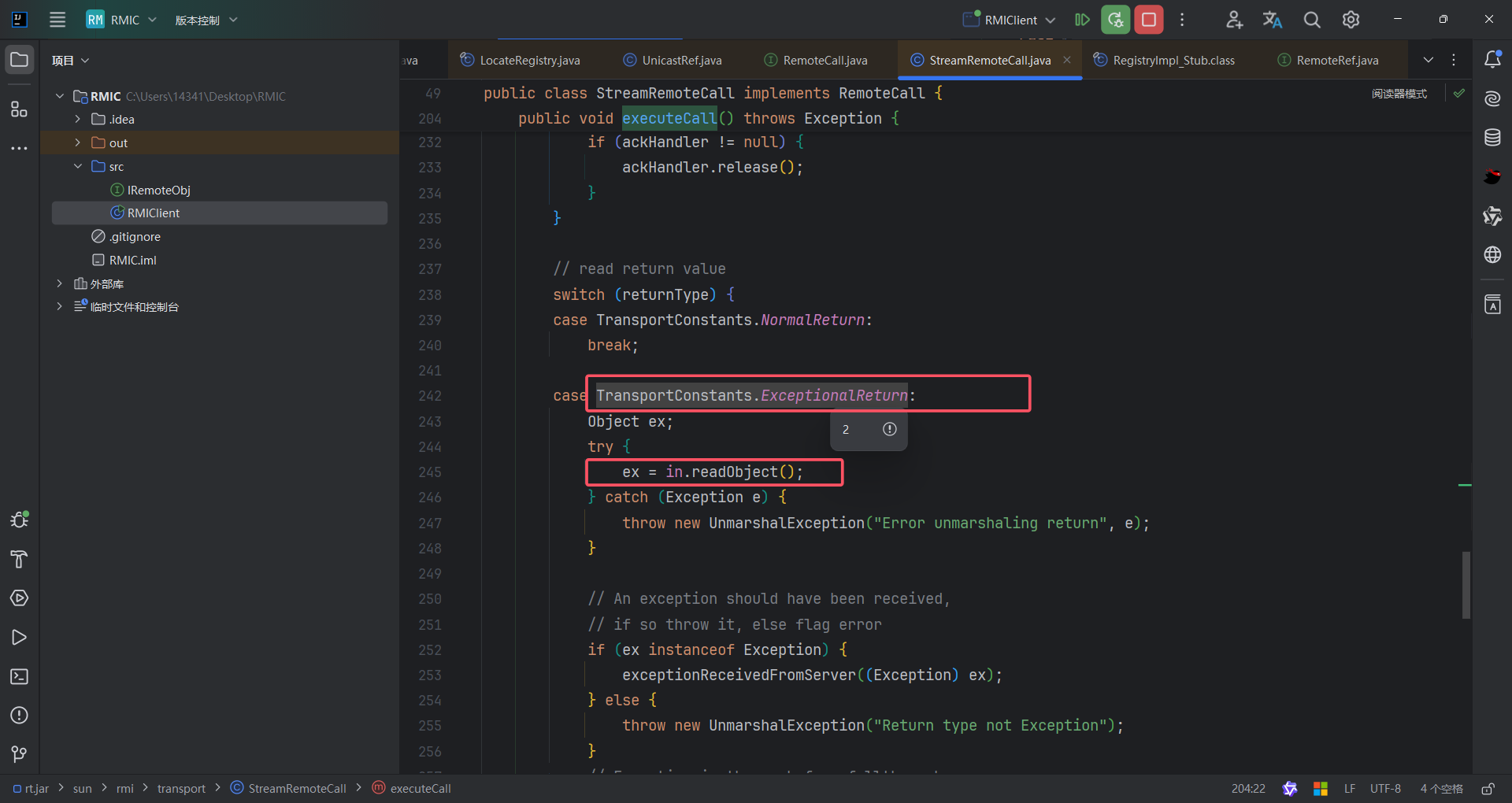Click the inspection info icon in popup

(x=890, y=429)
